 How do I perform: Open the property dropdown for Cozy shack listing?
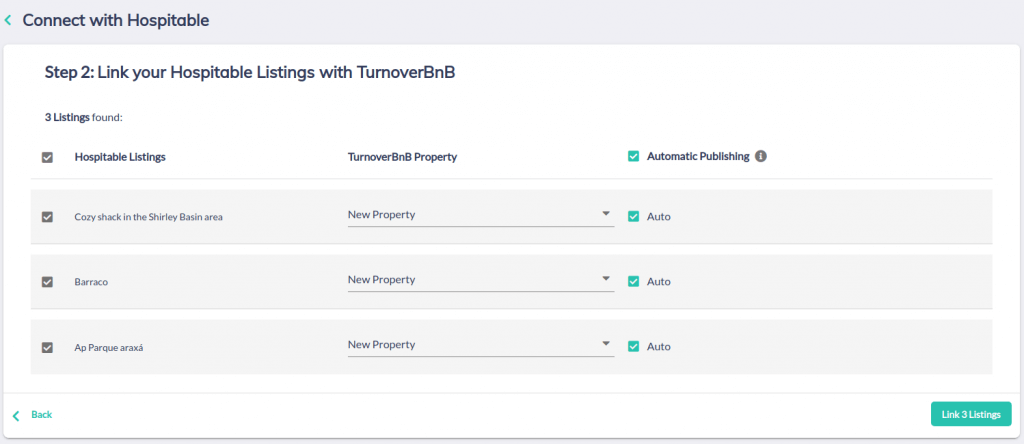(x=481, y=215)
